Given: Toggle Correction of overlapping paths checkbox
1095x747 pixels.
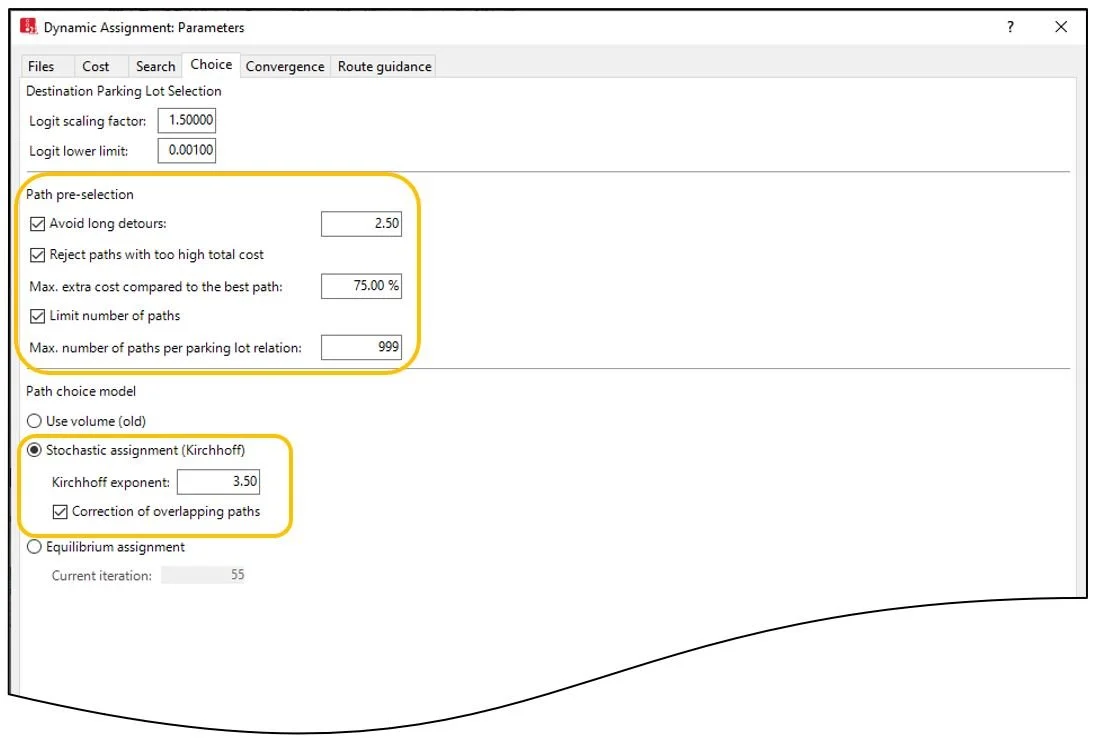Looking at the screenshot, I should coord(60,512).
